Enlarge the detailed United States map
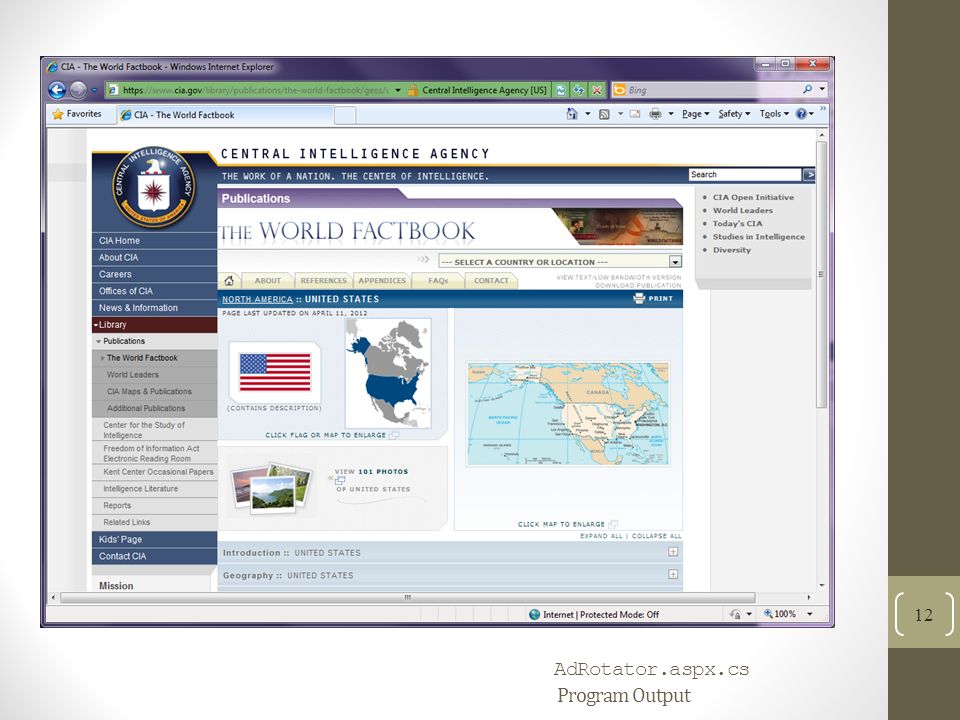This screenshot has height=720, width=960. click(x=568, y=414)
